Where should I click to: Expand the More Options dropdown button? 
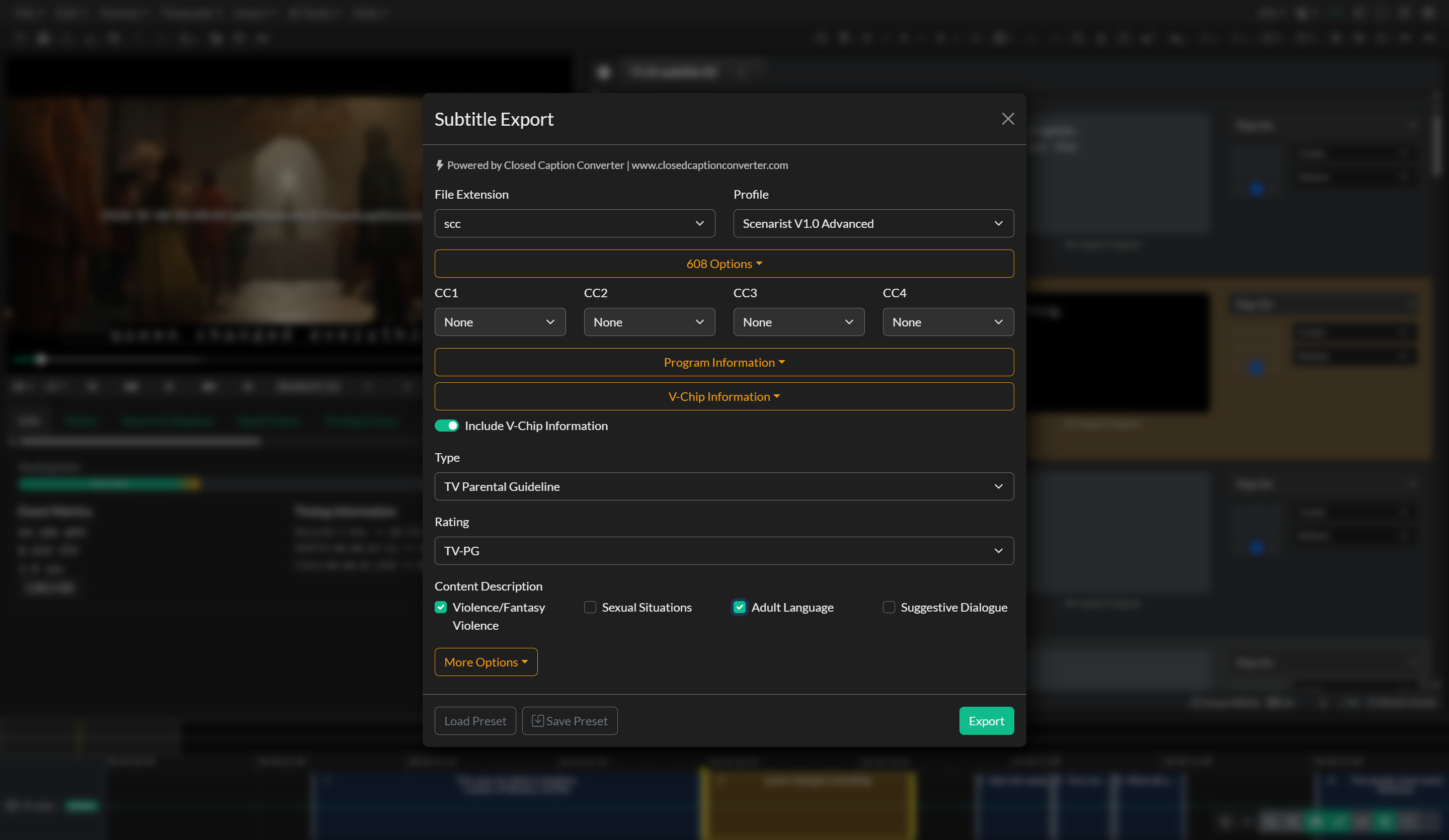click(486, 662)
